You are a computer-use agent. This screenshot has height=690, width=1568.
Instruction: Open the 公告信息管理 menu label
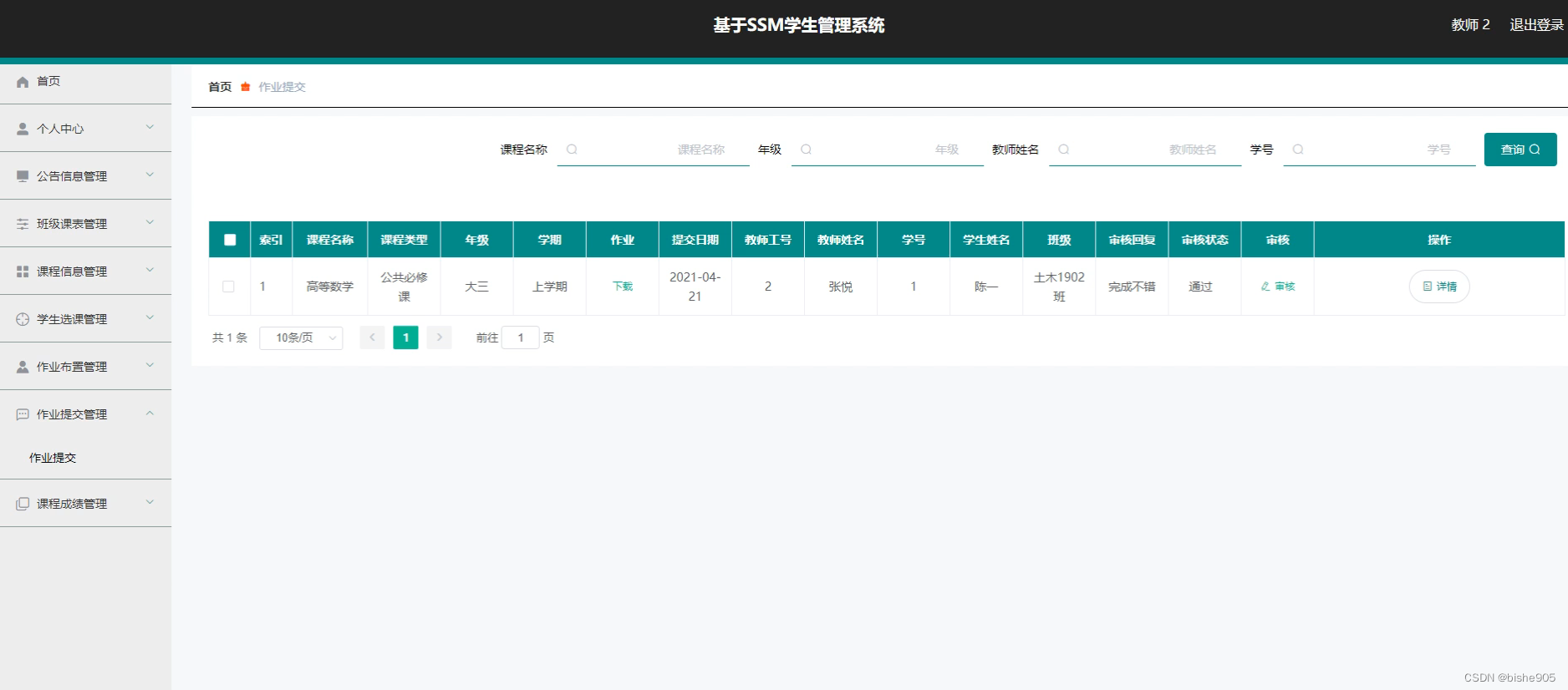[72, 176]
